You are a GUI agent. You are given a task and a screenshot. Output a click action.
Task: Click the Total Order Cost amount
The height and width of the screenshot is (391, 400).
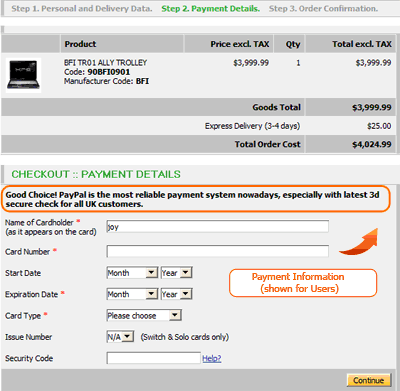pyautogui.click(x=372, y=144)
